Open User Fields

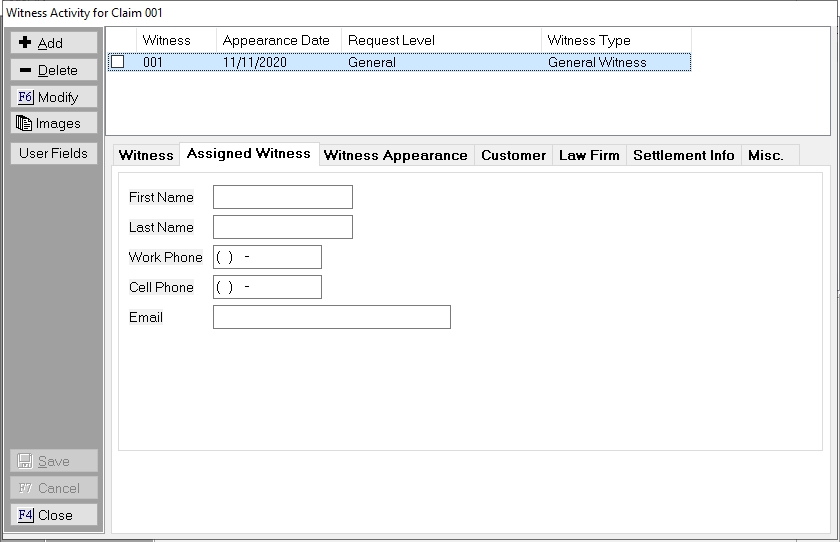(x=54, y=153)
